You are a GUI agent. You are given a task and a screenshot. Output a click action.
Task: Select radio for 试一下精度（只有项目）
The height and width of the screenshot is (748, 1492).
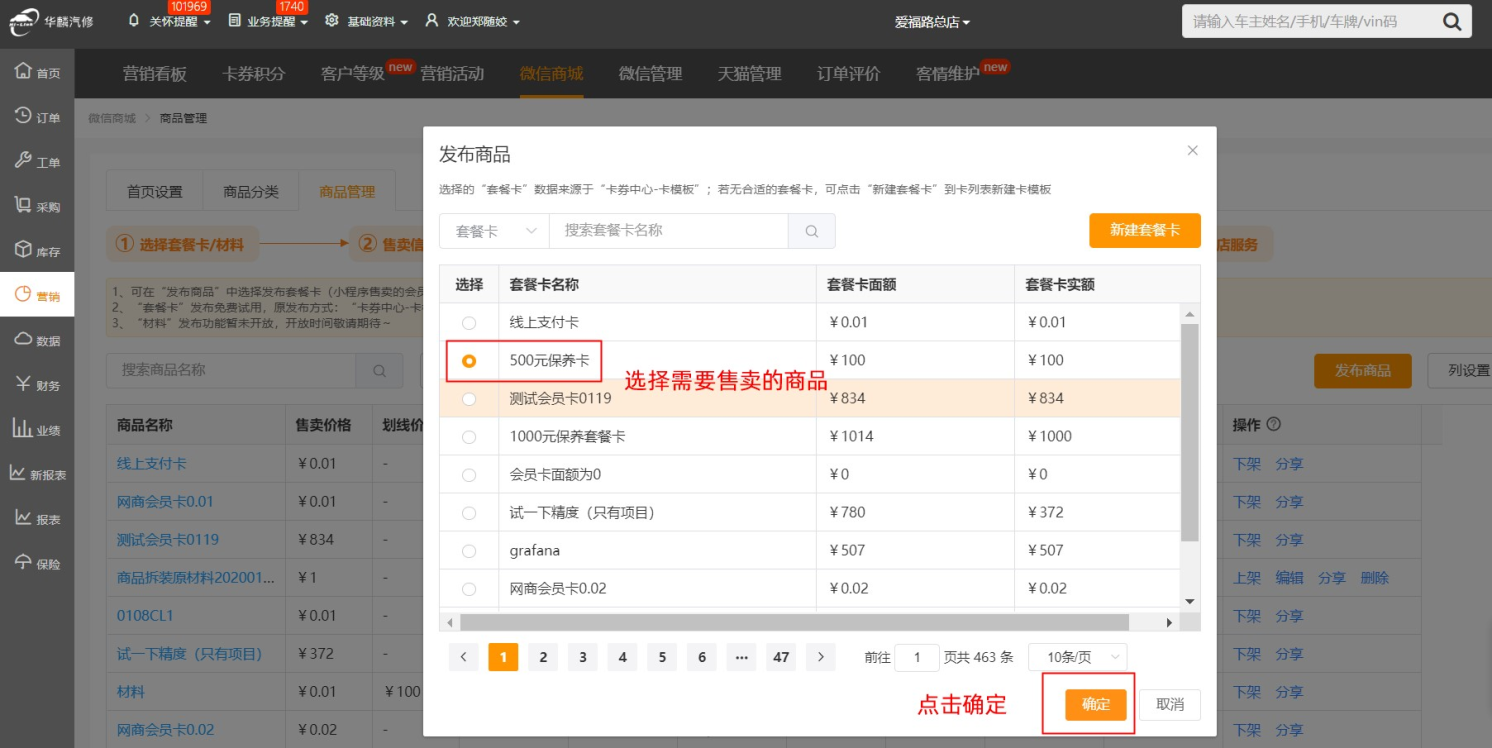[x=469, y=513]
